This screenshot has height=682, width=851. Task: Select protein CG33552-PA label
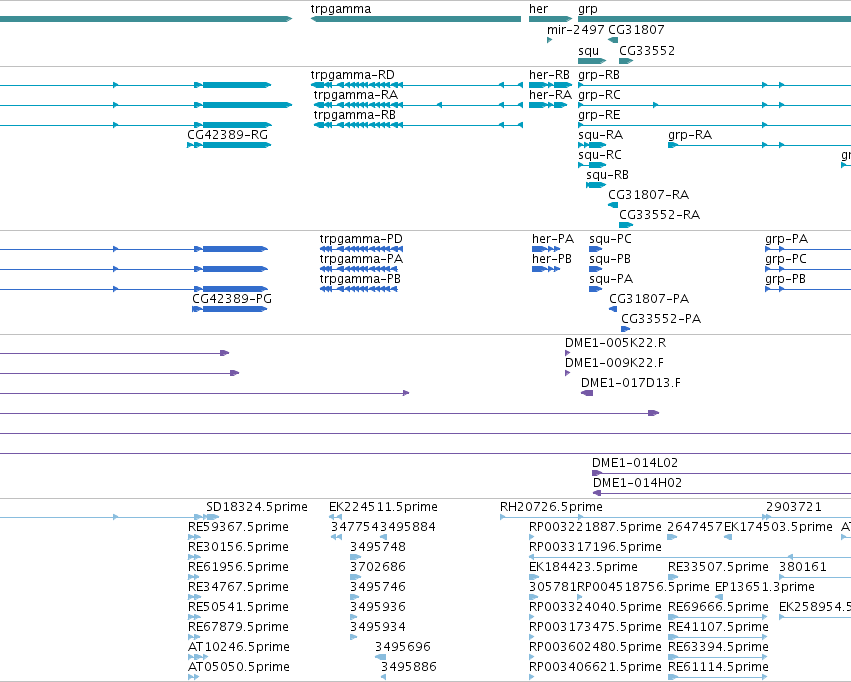[661, 319]
